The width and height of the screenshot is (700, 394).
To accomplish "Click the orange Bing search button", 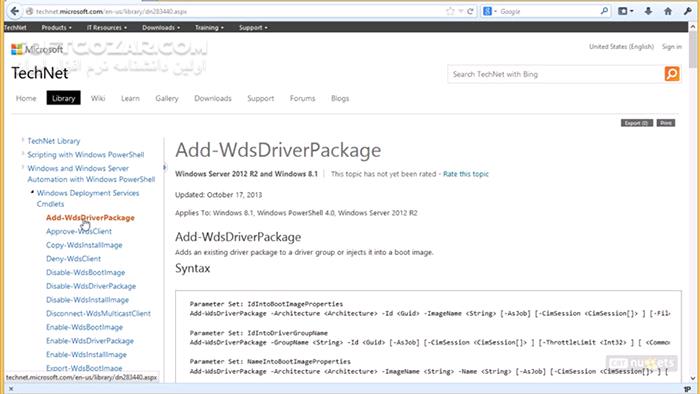I will [x=672, y=74].
